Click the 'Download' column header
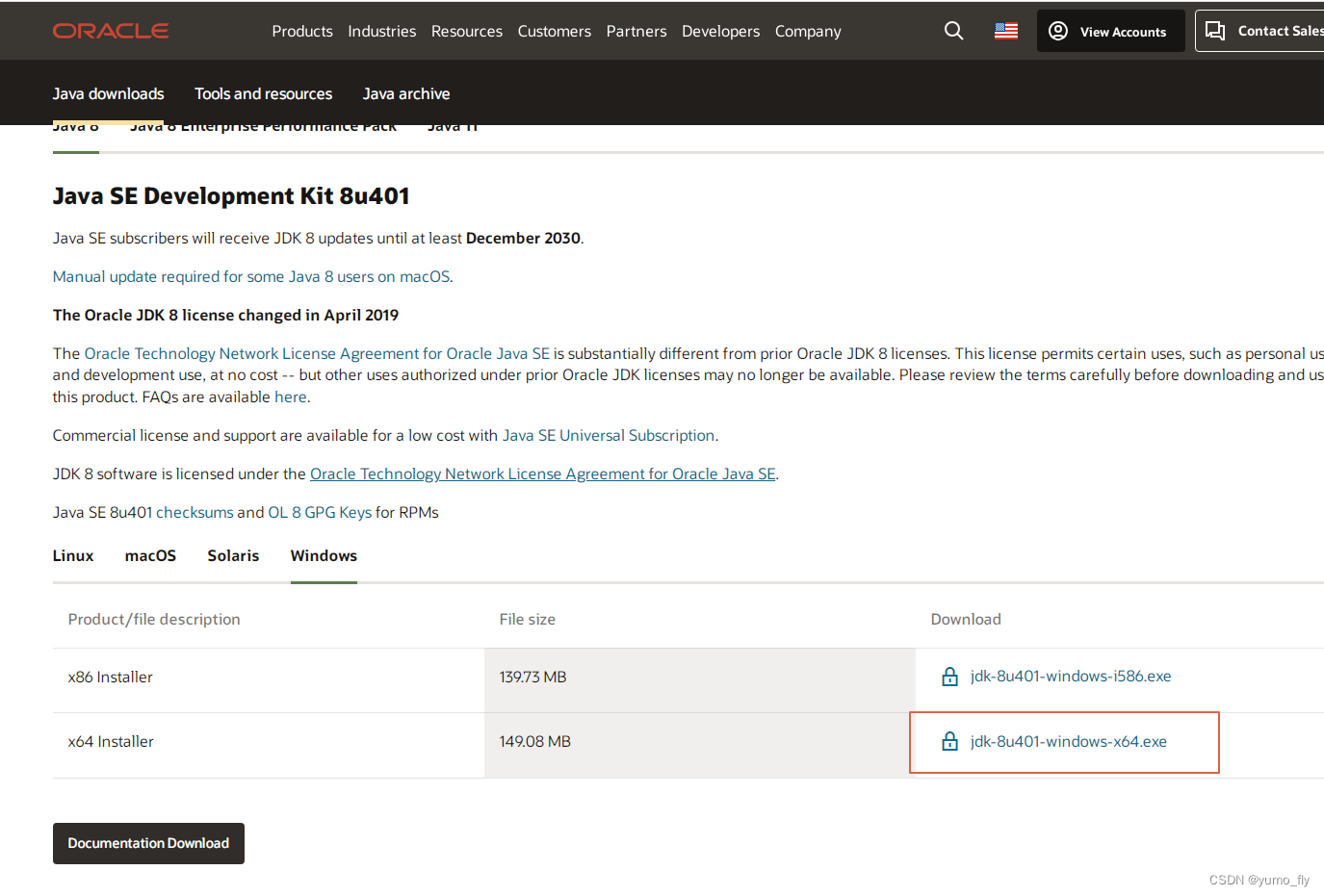1324x896 pixels. point(966,619)
